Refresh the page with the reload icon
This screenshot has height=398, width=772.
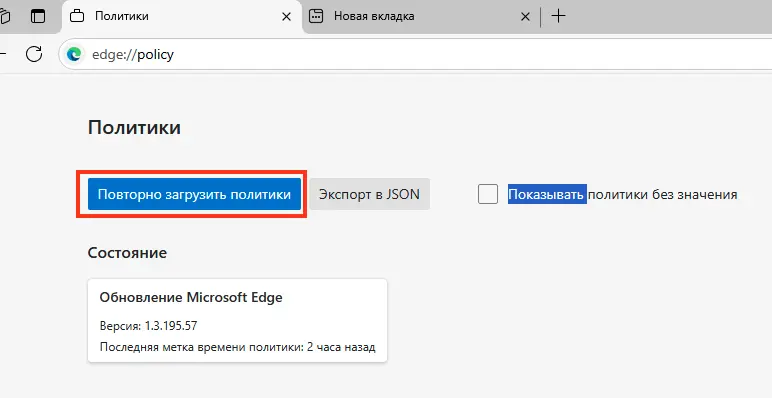tap(34, 54)
